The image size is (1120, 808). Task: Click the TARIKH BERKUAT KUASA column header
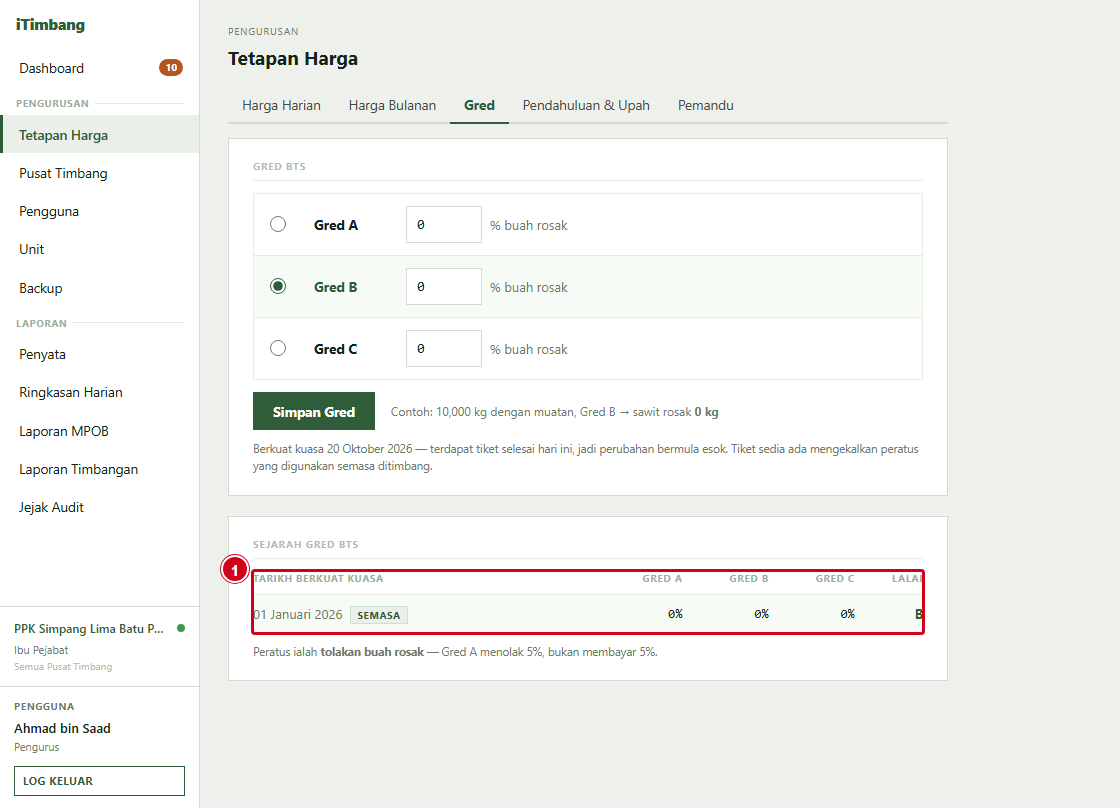[319, 579]
